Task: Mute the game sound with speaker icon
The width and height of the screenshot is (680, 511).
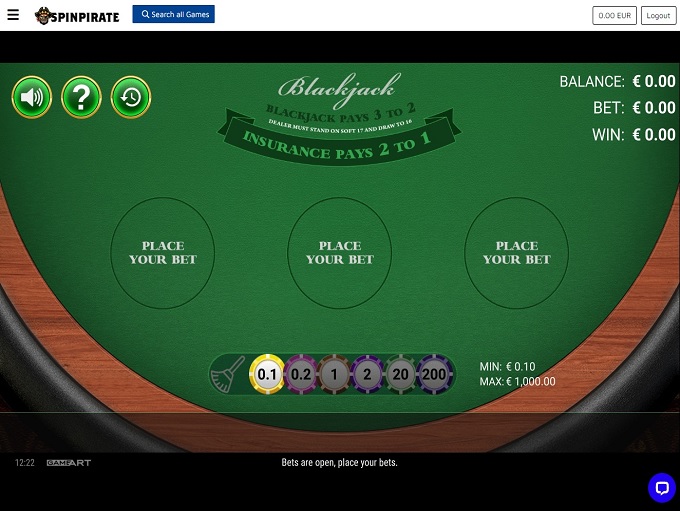Action: click(32, 97)
